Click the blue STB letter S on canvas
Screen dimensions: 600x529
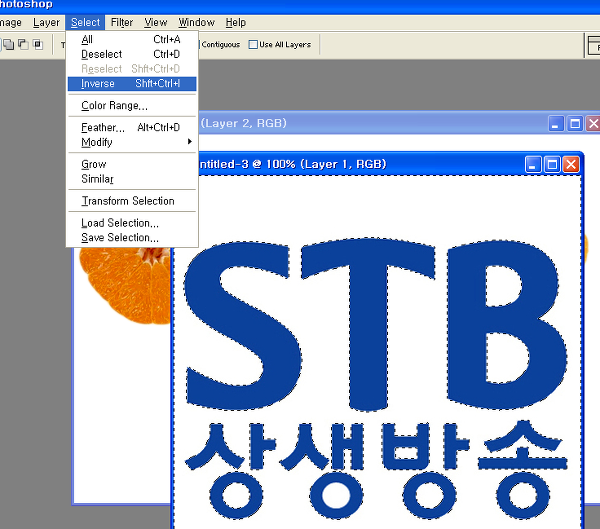click(242, 325)
